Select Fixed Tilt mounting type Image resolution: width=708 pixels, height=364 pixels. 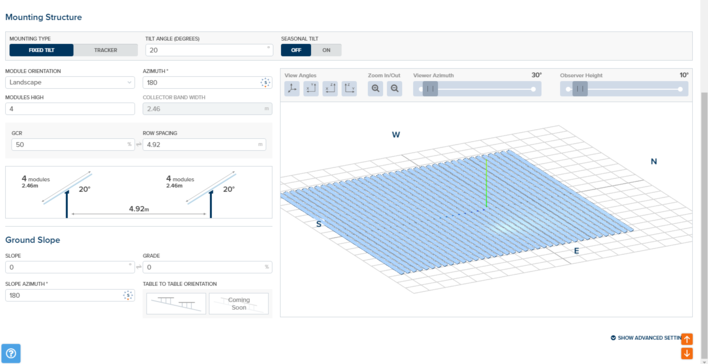[42, 50]
